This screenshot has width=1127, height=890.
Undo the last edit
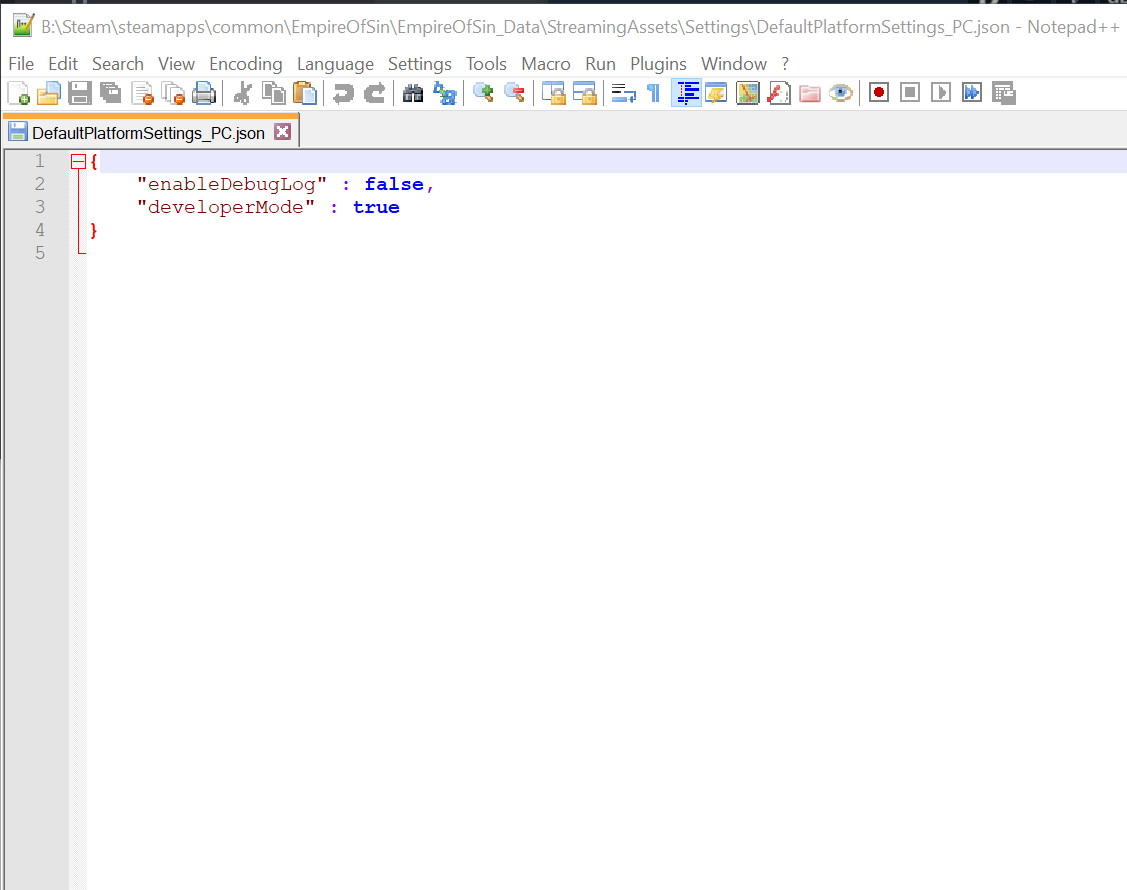(344, 93)
